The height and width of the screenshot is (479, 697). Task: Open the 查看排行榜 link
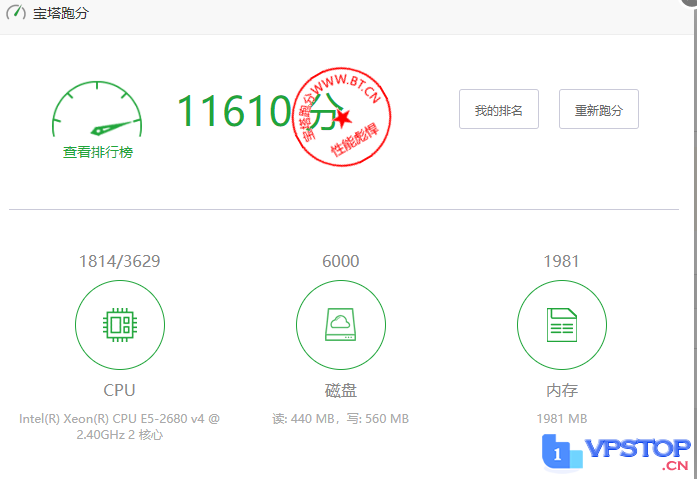98,152
